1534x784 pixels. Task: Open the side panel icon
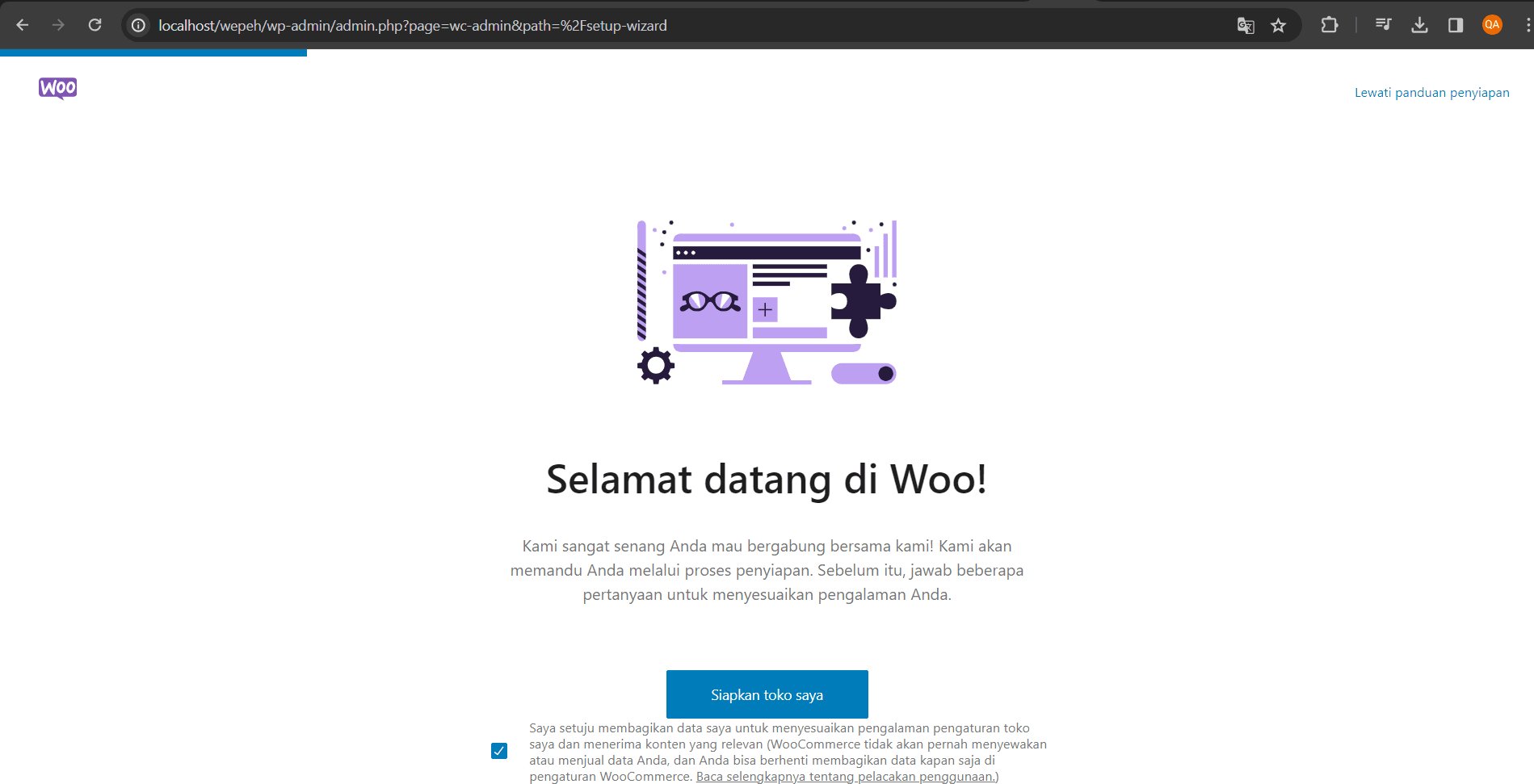click(1456, 25)
